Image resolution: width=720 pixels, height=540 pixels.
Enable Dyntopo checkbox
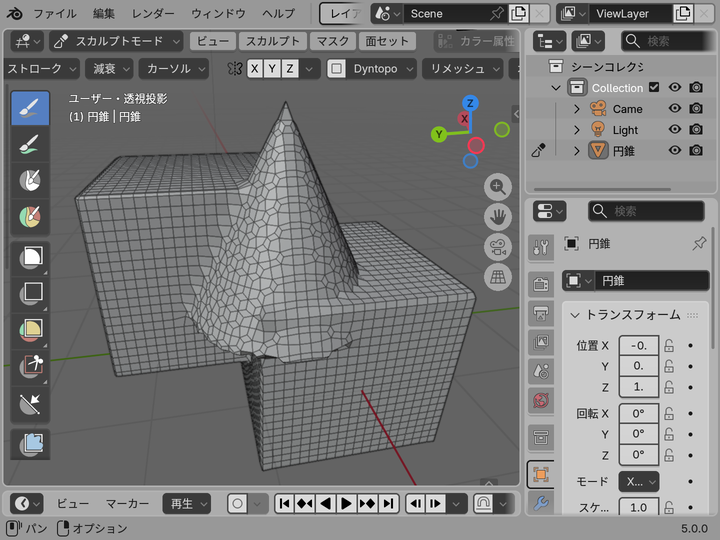[337, 69]
